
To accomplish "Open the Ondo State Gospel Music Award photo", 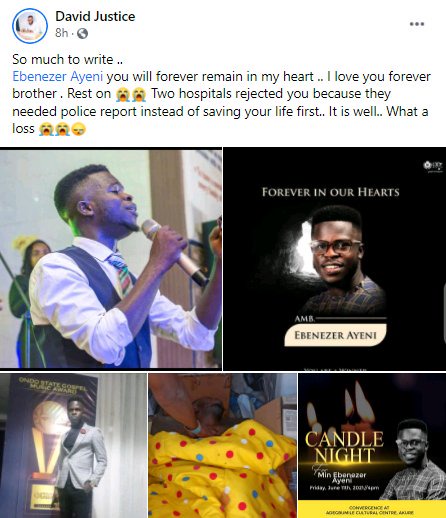I will point(73,445).
